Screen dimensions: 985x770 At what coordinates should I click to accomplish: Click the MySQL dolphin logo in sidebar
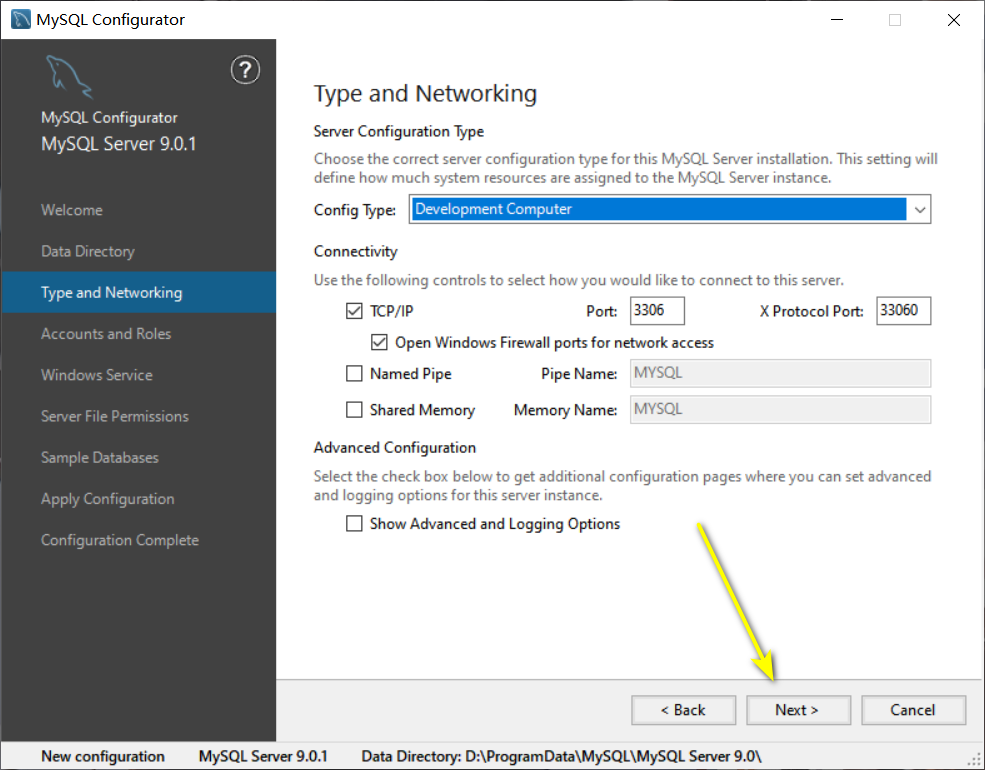click(69, 77)
